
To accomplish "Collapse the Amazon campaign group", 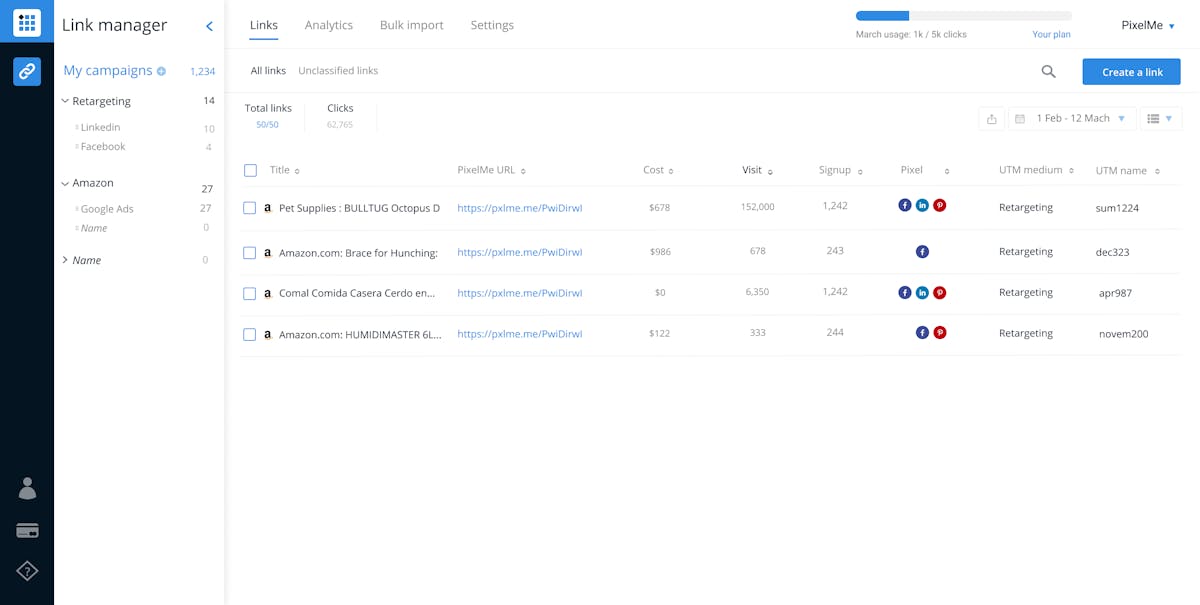I will 65,183.
